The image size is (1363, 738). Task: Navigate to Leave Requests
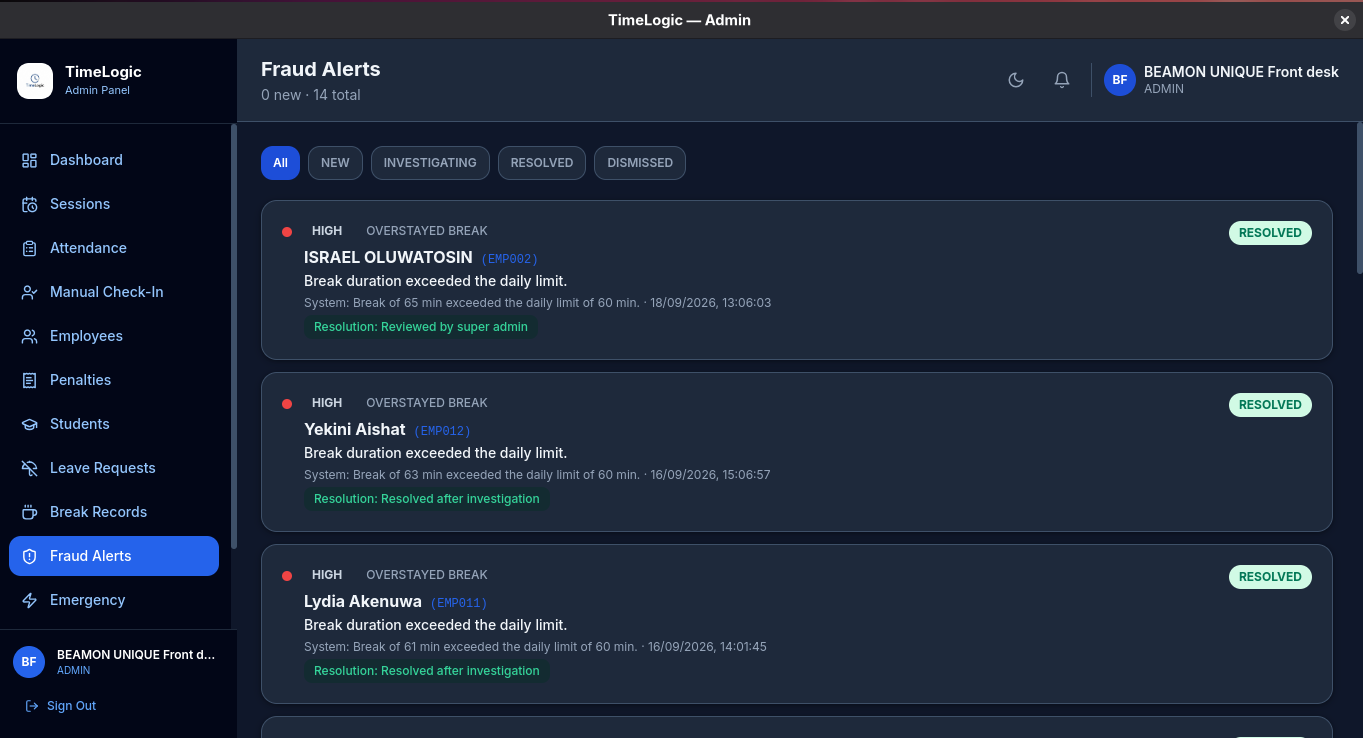point(114,468)
